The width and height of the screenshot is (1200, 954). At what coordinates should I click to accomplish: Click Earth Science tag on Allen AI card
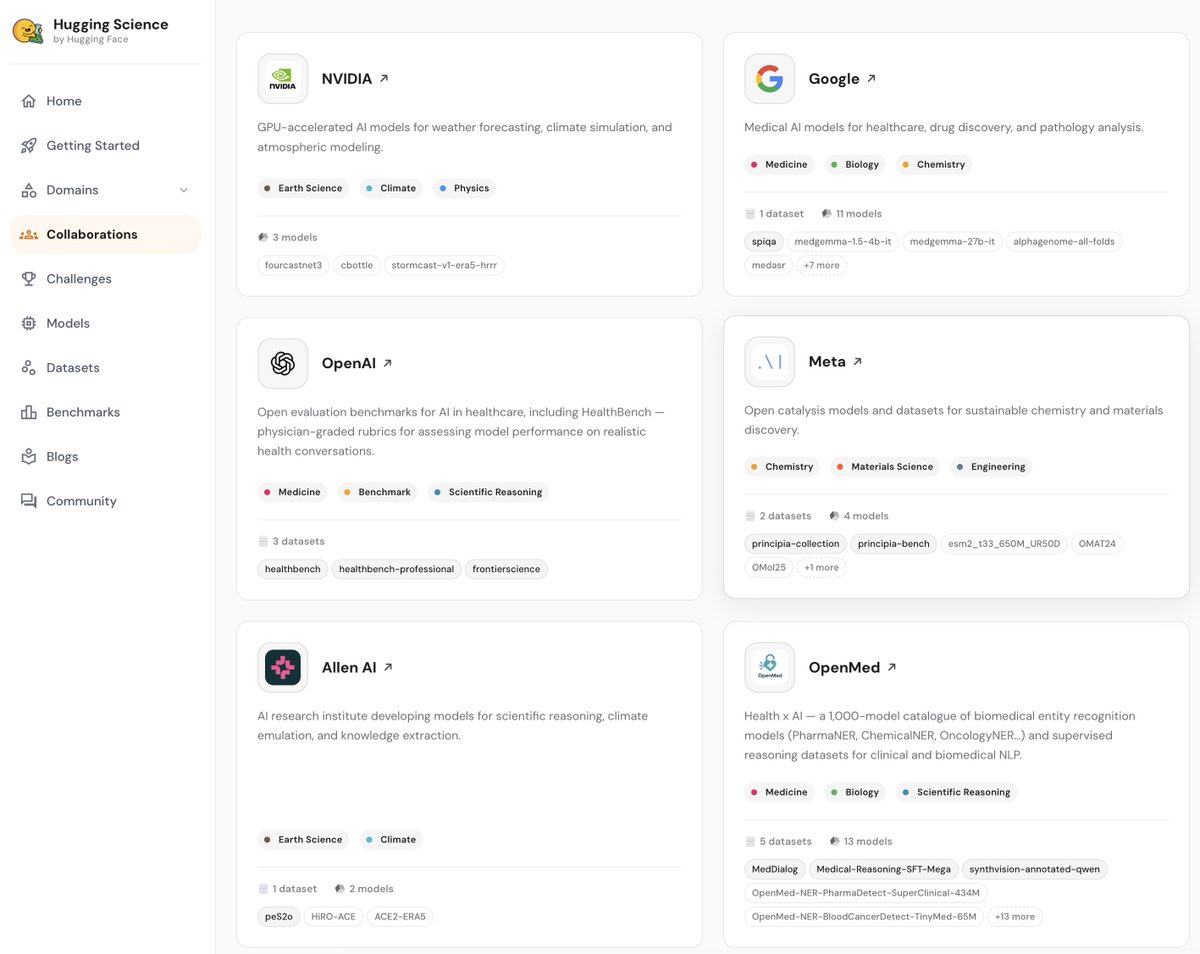pyautogui.click(x=301, y=839)
